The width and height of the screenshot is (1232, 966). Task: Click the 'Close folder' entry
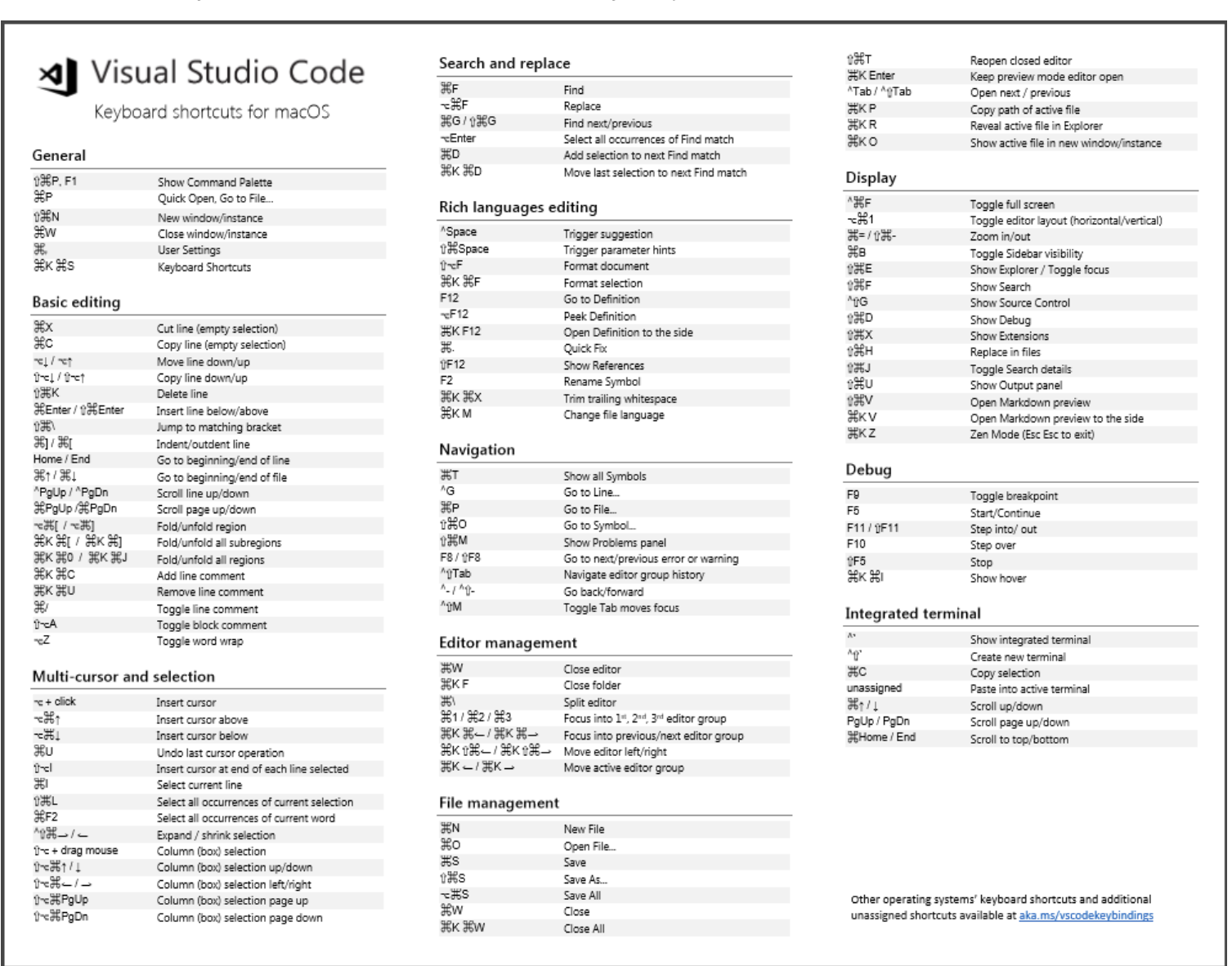[x=592, y=686]
